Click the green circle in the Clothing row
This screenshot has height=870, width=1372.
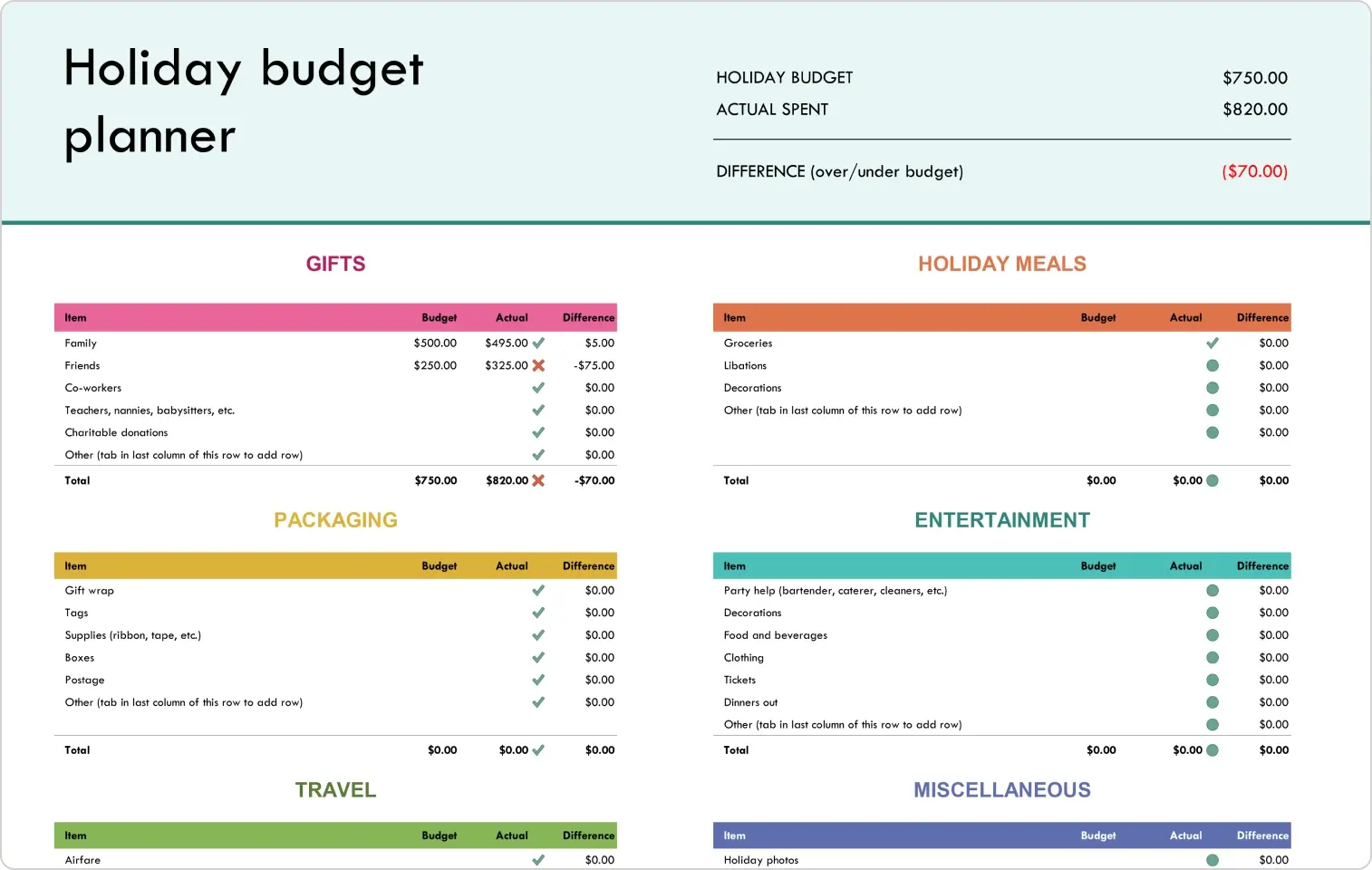tap(1213, 658)
